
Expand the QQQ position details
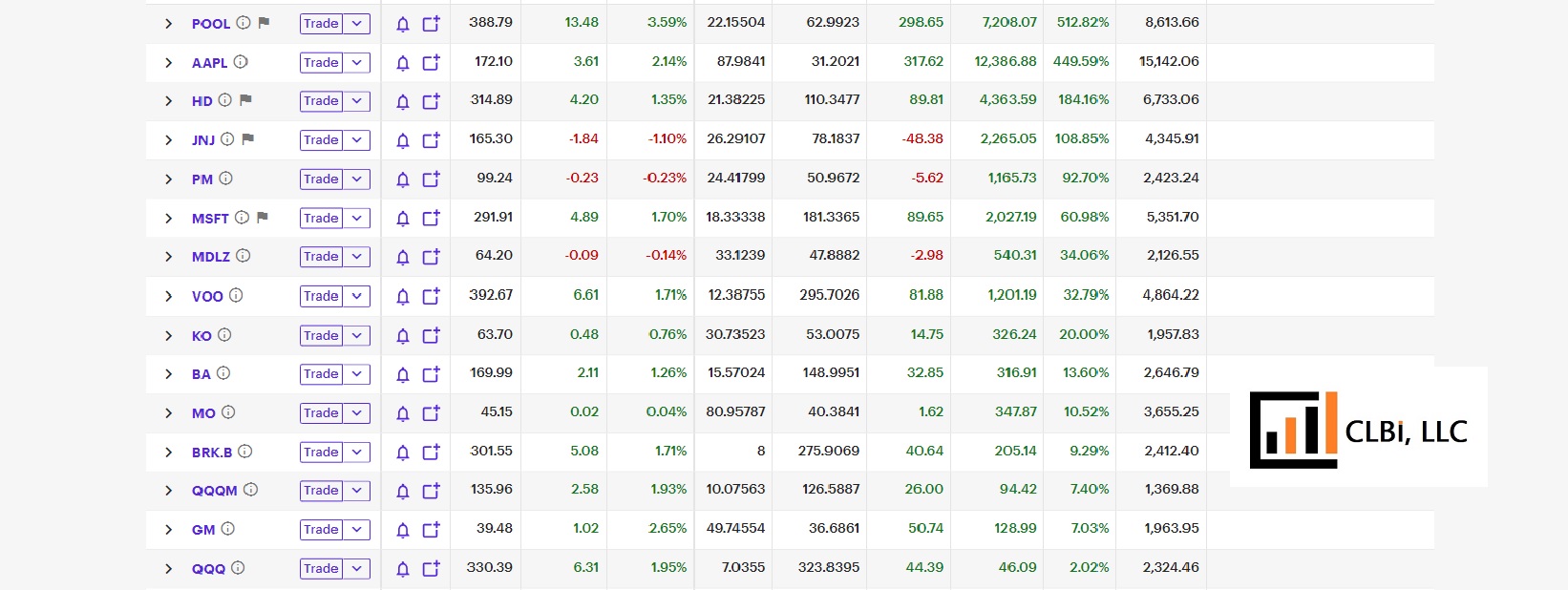click(169, 569)
